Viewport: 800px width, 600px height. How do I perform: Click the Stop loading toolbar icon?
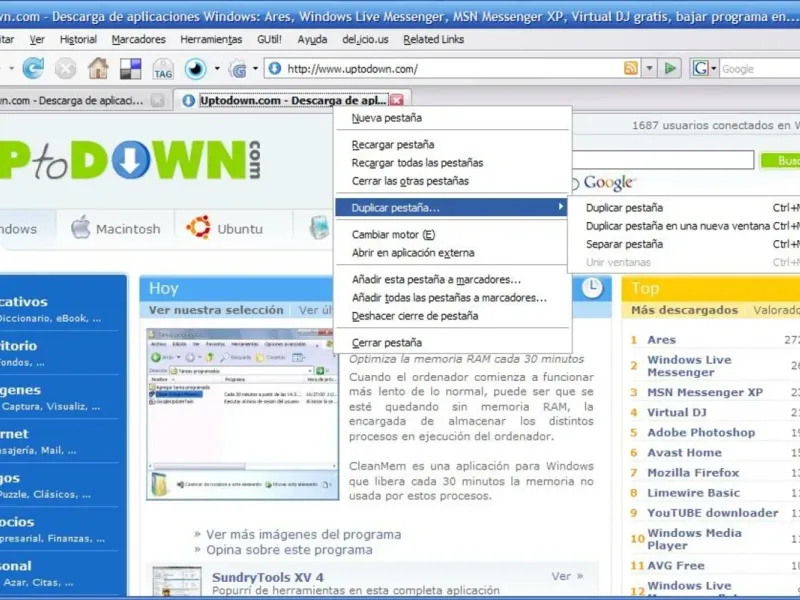point(65,68)
